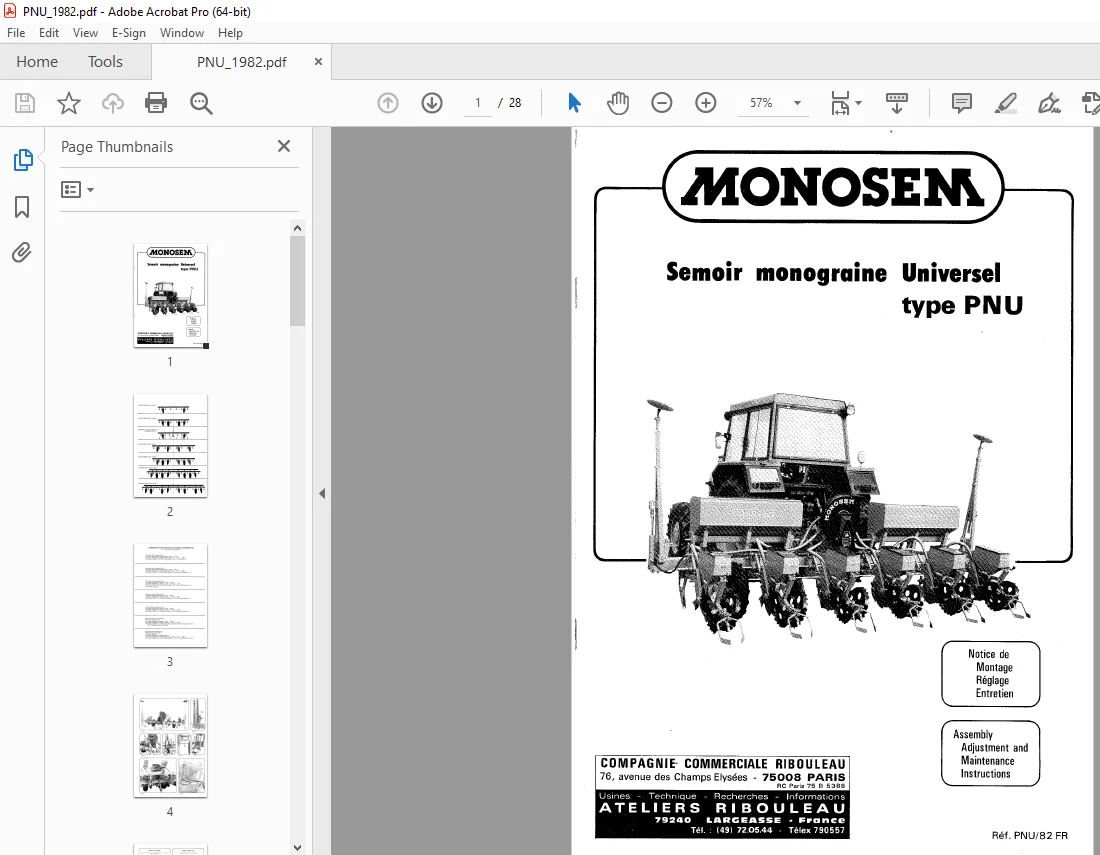1100x855 pixels.
Task: Go to previous page arrow
Action: [x=388, y=103]
